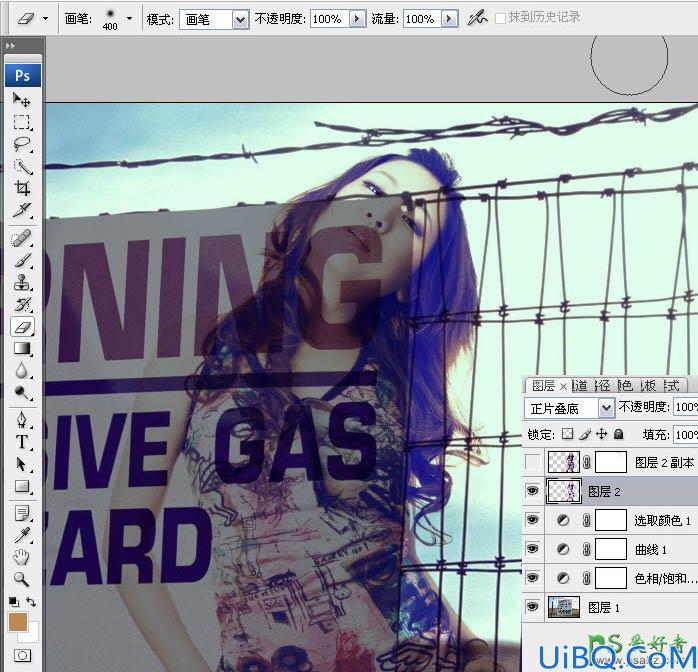The image size is (698, 672).
Task: Select the Eraser tool in toolbox
Action: click(x=22, y=327)
